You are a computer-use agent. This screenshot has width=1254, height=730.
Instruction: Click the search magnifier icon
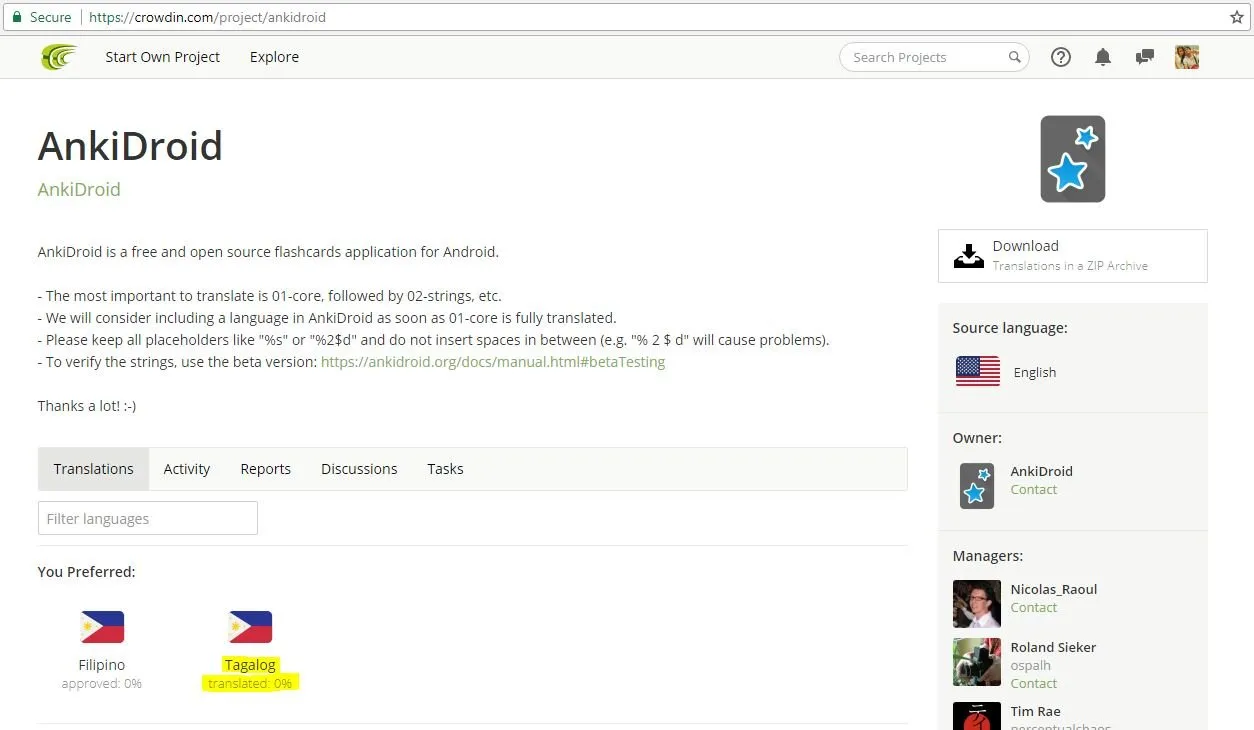coord(1014,57)
